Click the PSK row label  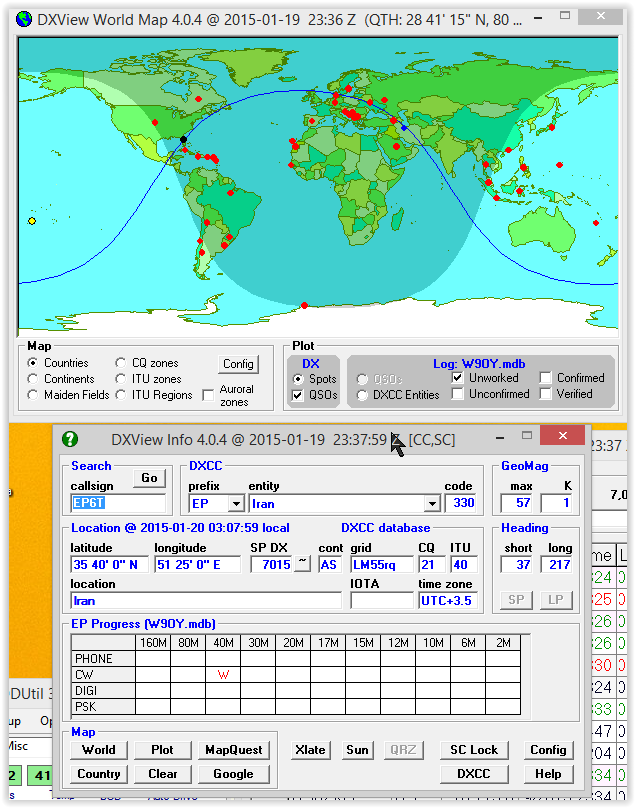pyautogui.click(x=103, y=706)
